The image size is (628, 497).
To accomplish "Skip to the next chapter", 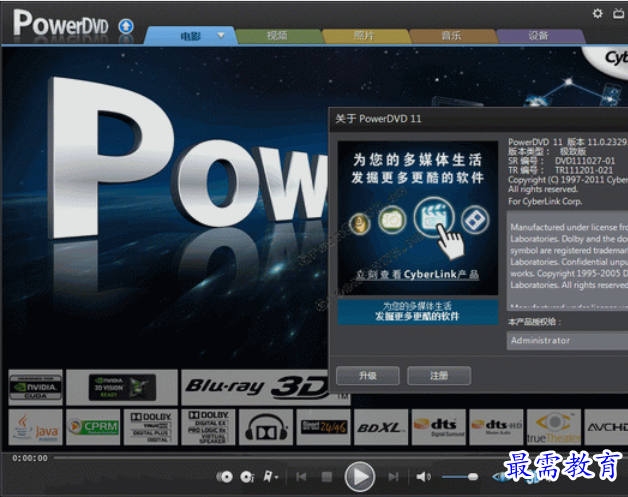I will pos(393,477).
